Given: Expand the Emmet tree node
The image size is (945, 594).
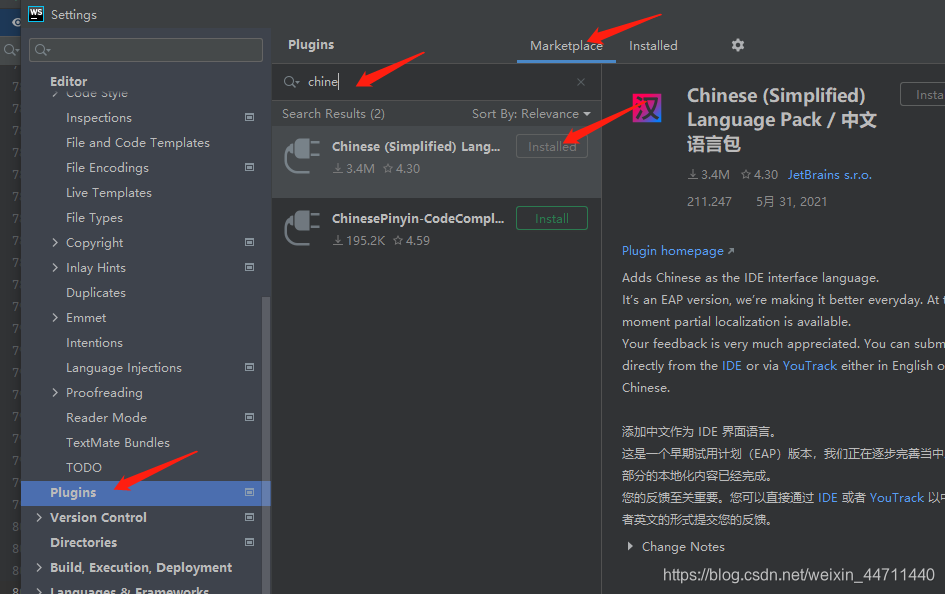Looking at the screenshot, I should click(55, 317).
